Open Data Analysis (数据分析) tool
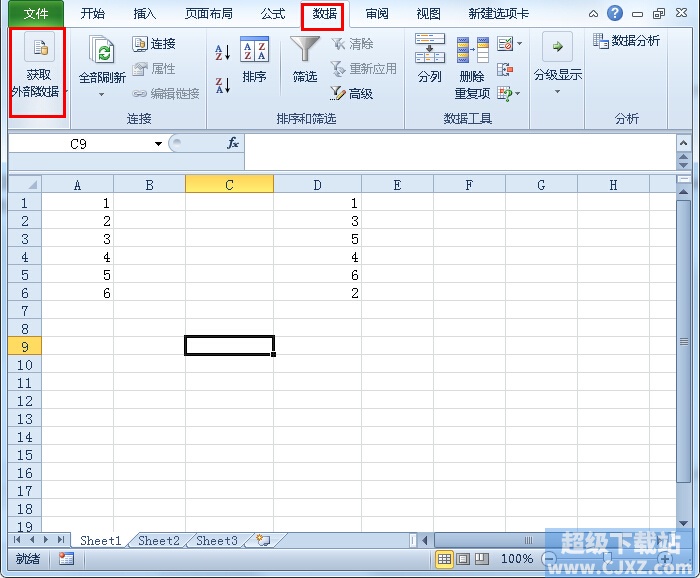The width and height of the screenshot is (700, 578). (x=626, y=41)
